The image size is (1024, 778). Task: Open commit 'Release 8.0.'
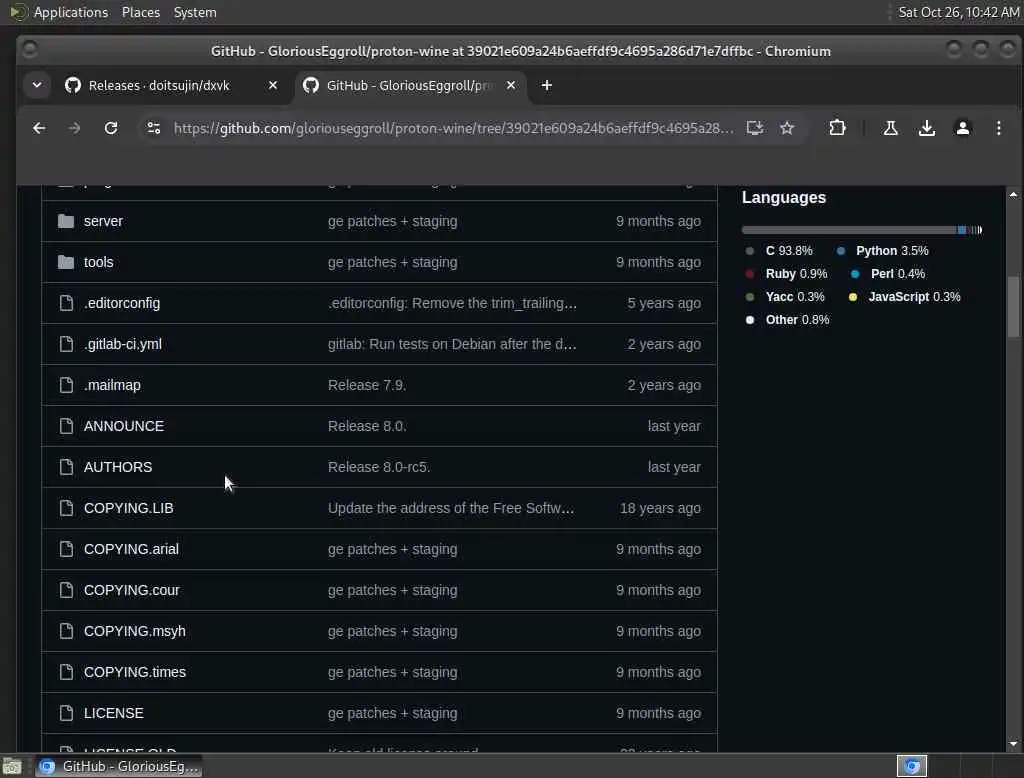367,427
